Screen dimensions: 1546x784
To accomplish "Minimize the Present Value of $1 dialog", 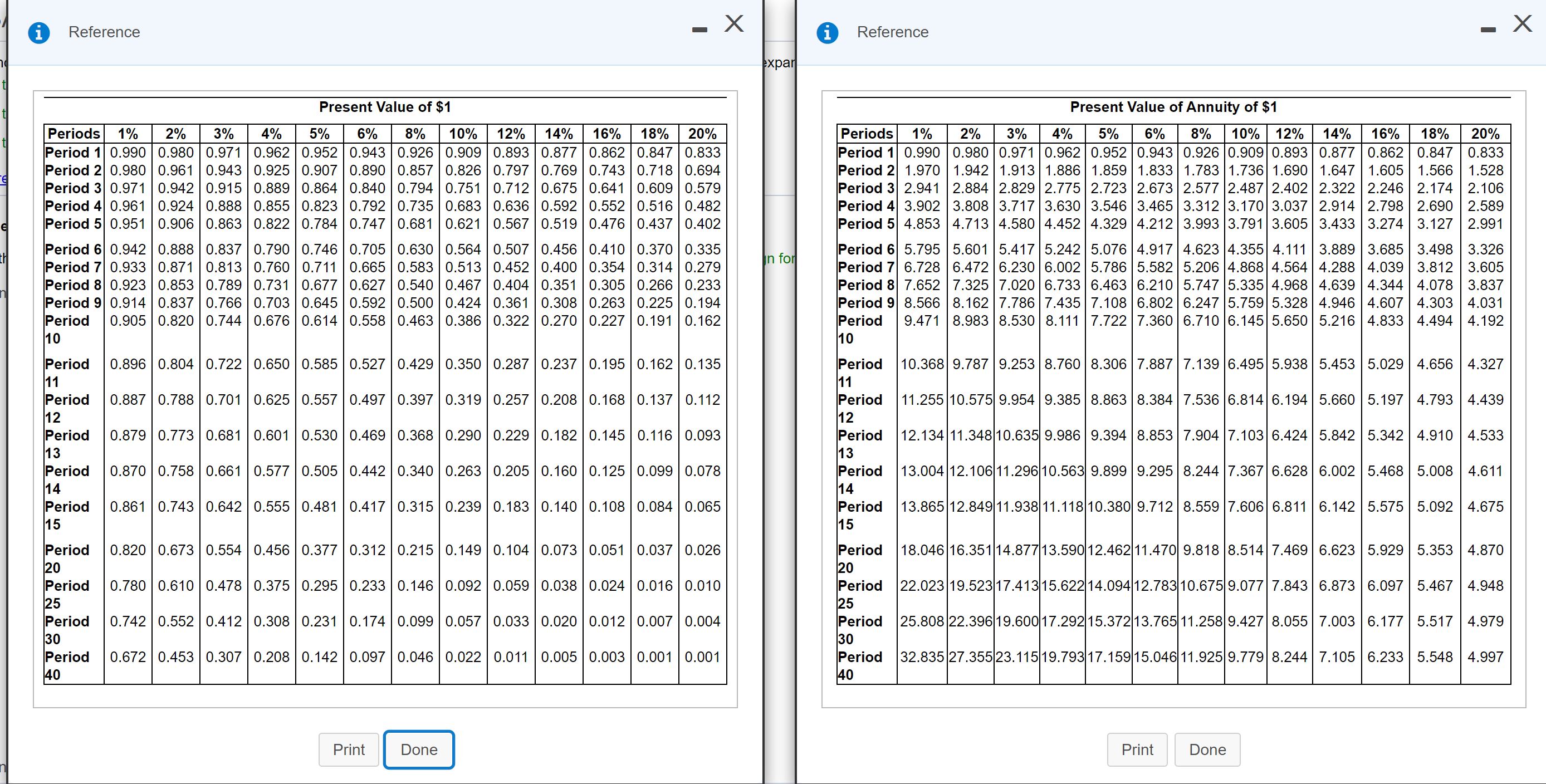I will (700, 30).
